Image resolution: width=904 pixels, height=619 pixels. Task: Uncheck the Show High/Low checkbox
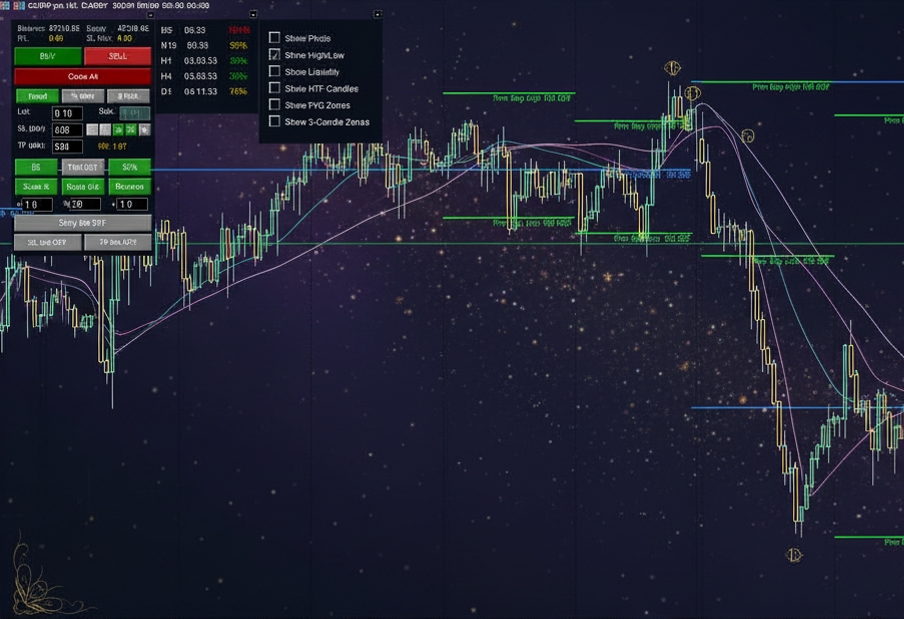coord(274,55)
